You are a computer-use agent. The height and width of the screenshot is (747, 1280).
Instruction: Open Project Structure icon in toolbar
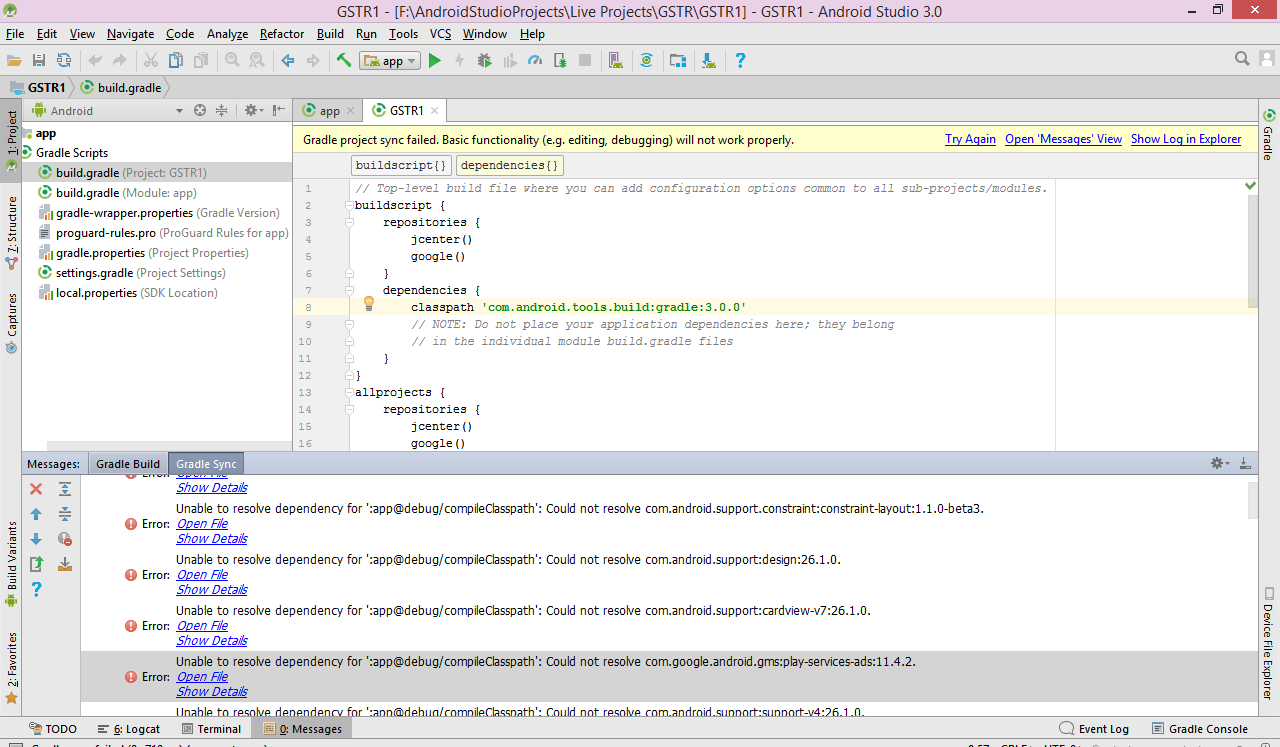click(678, 61)
